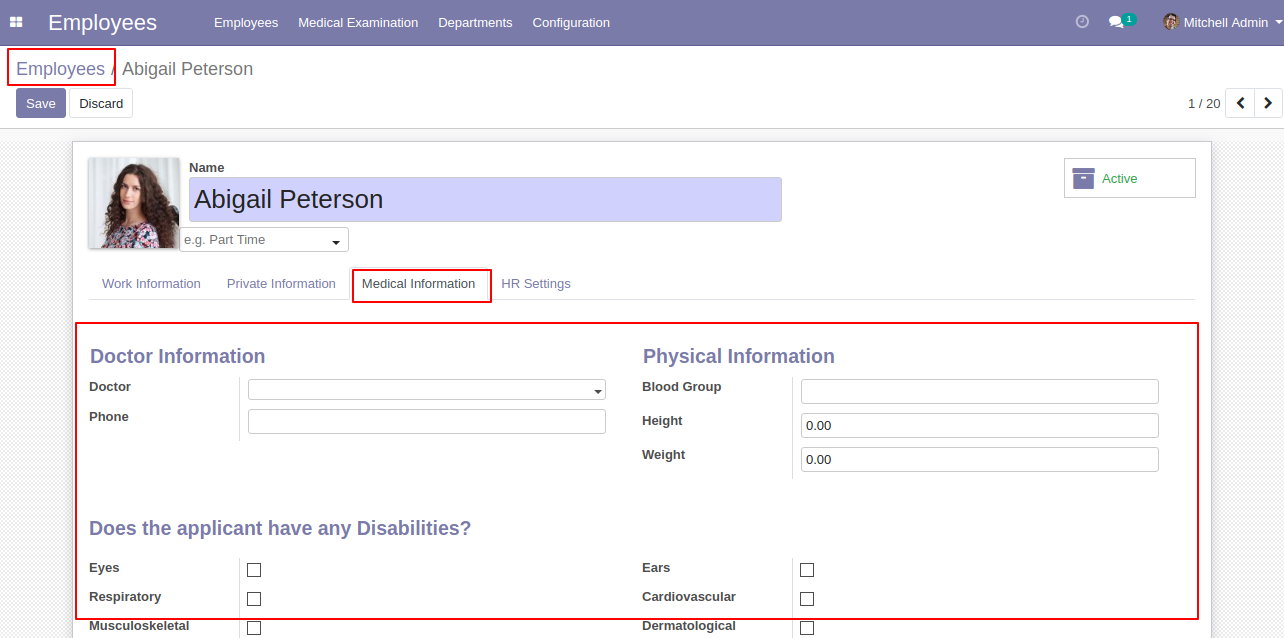Open the activities clock icon
The width and height of the screenshot is (1284, 638).
1082,22
